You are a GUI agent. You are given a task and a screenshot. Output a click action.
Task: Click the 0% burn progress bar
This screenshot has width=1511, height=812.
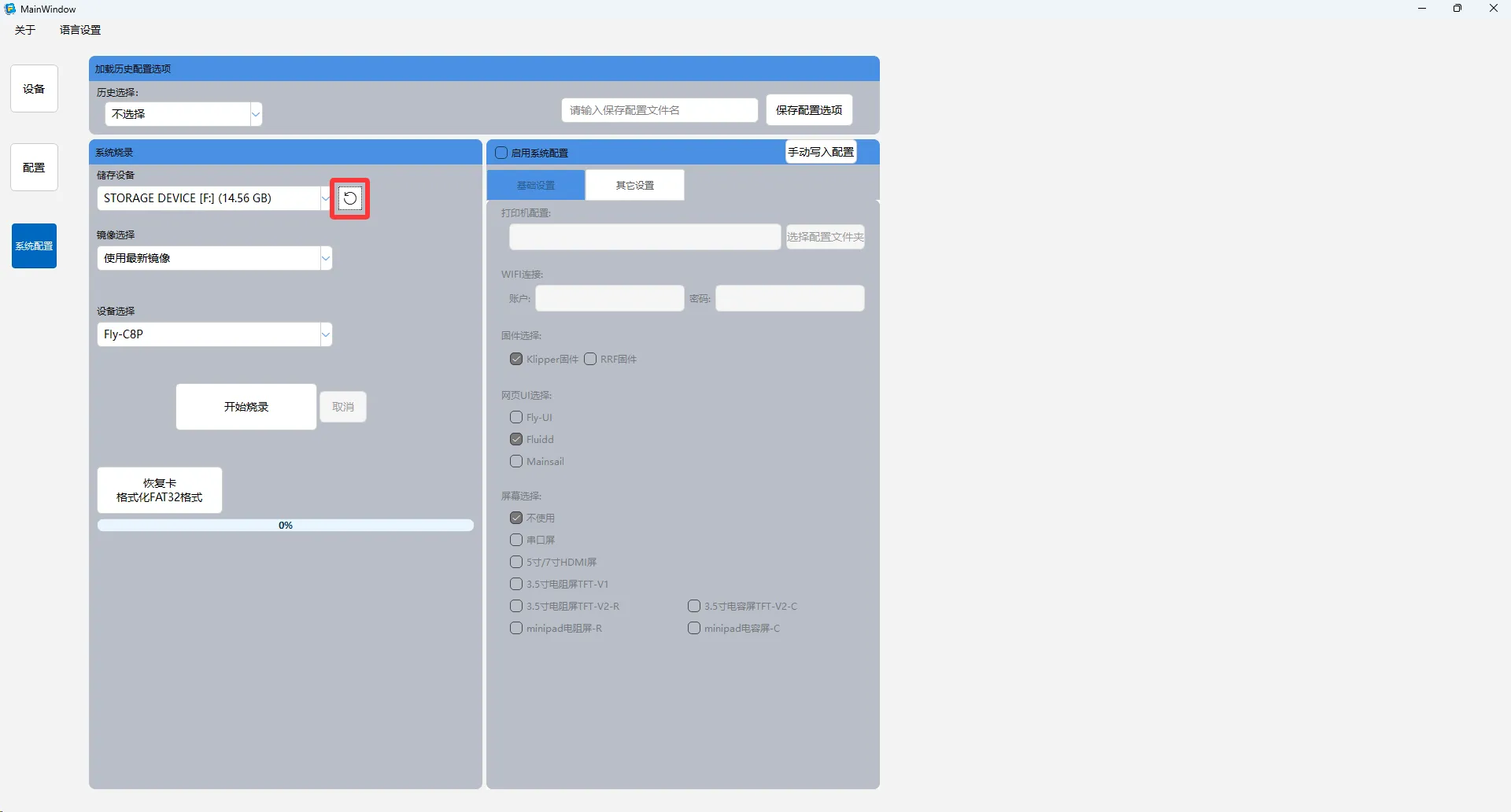pos(285,526)
